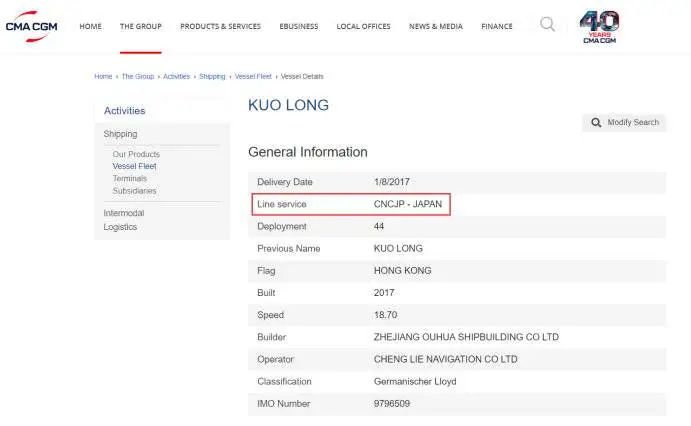Screen dimensions: 691x426
Task: Click built value 2017
Action: tap(384, 293)
